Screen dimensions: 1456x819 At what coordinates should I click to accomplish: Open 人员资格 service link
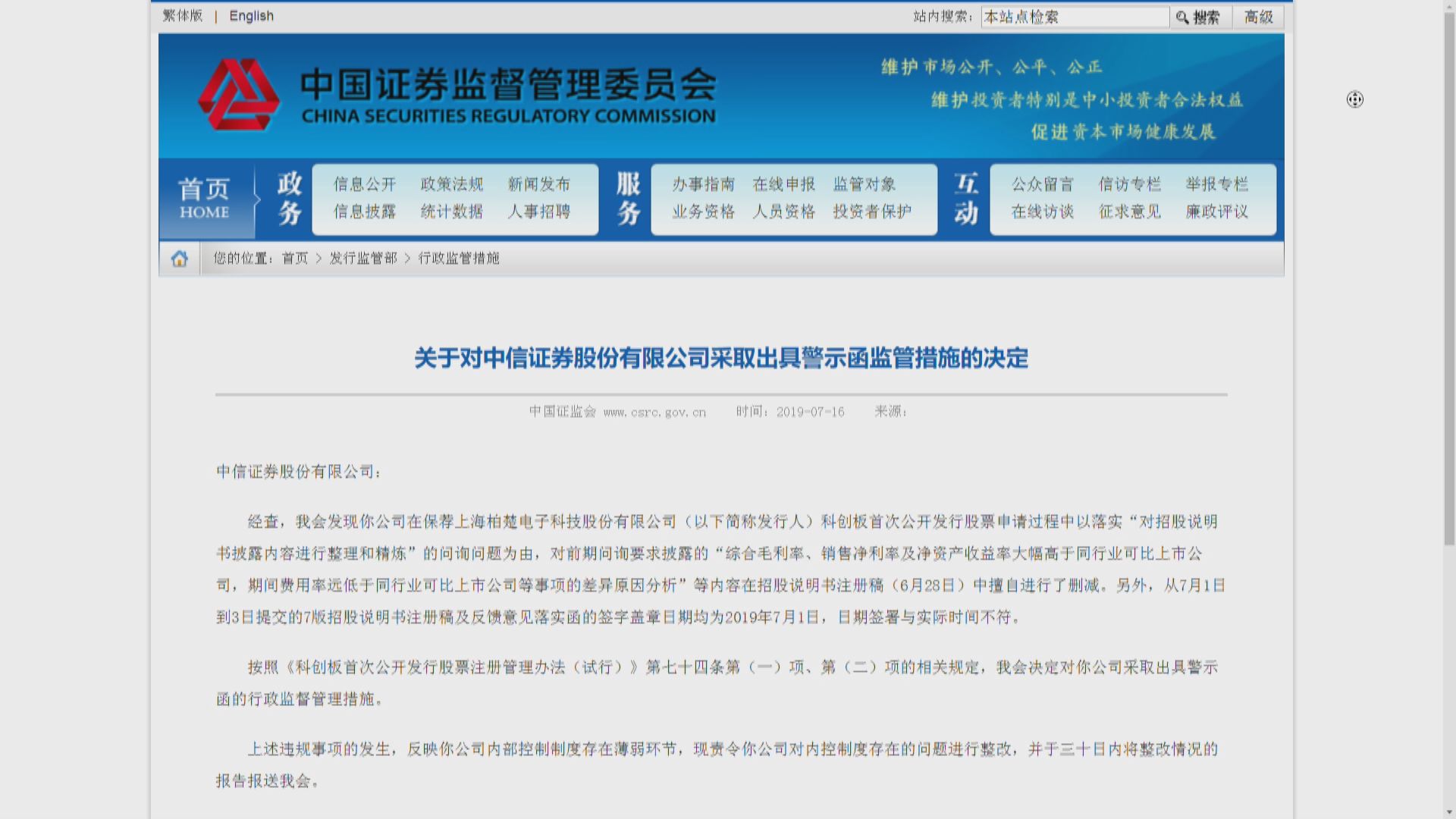point(784,212)
